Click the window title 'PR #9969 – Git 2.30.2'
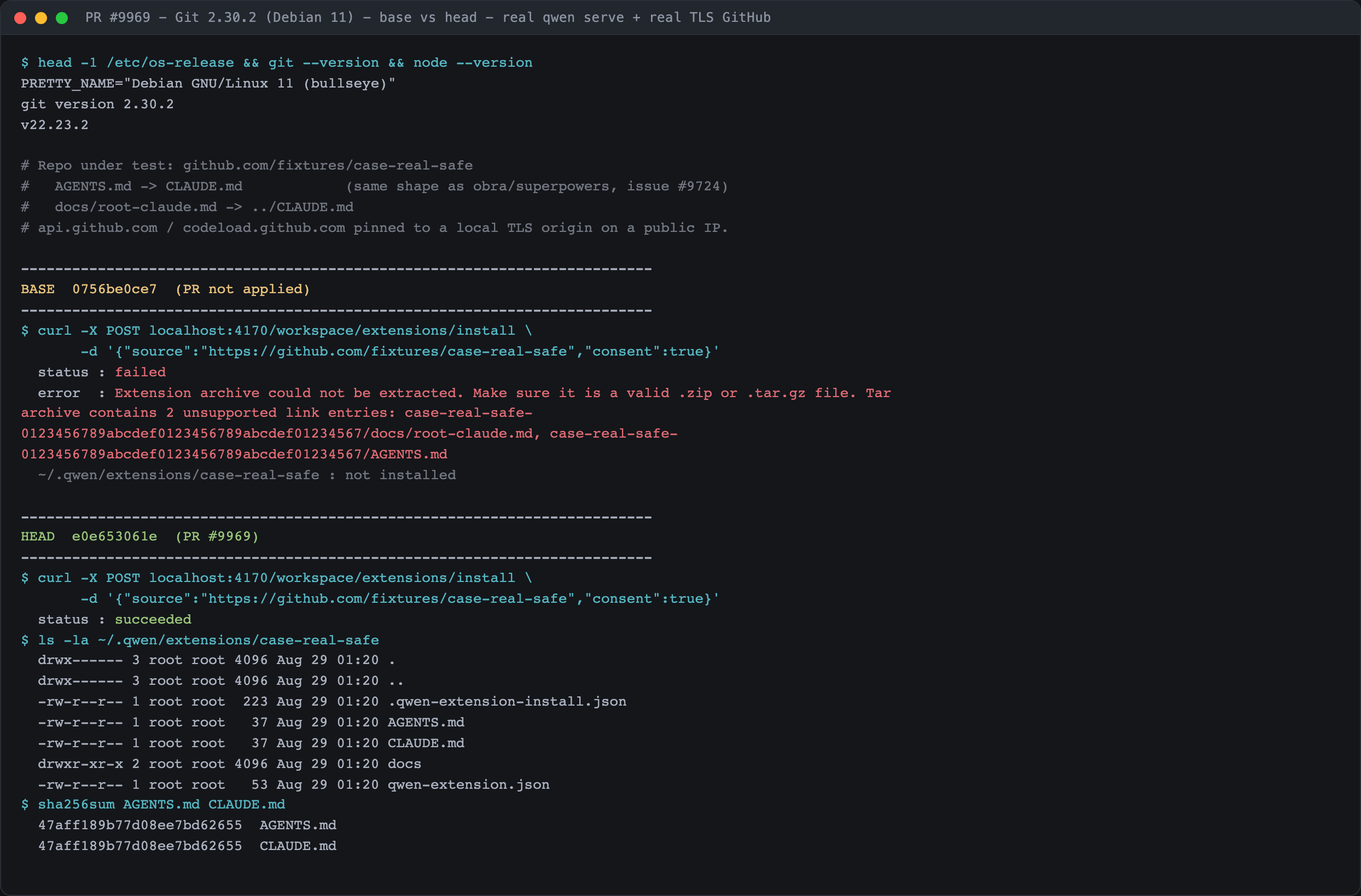The height and width of the screenshot is (896, 1361). pyautogui.click(x=428, y=18)
